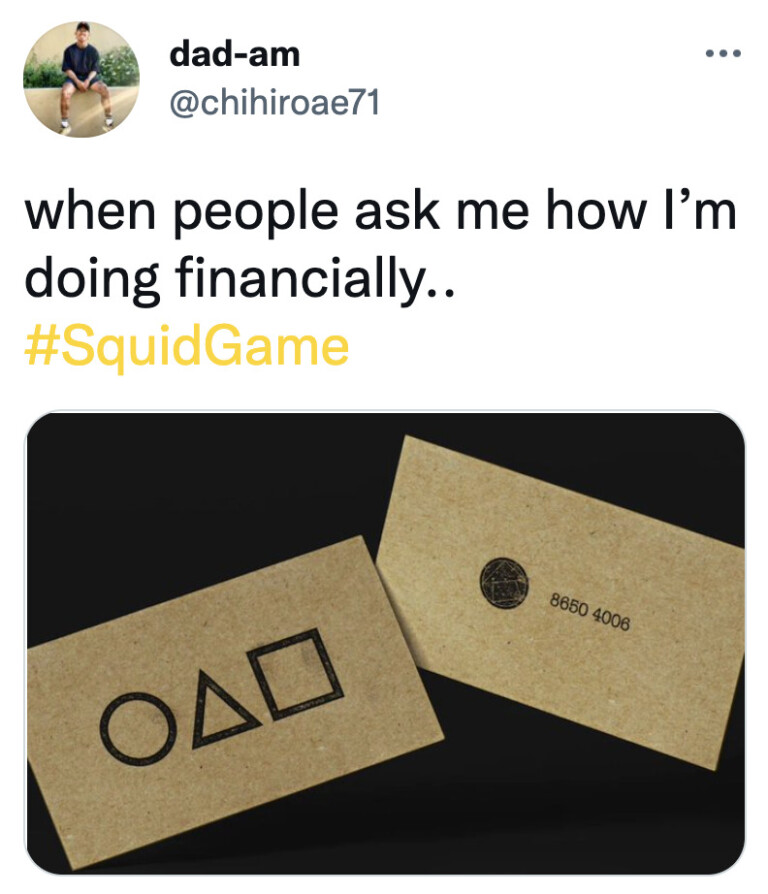Viewport: 768px width, 894px height.
Task: Click the dad-am profile avatar photo
Action: [81, 79]
